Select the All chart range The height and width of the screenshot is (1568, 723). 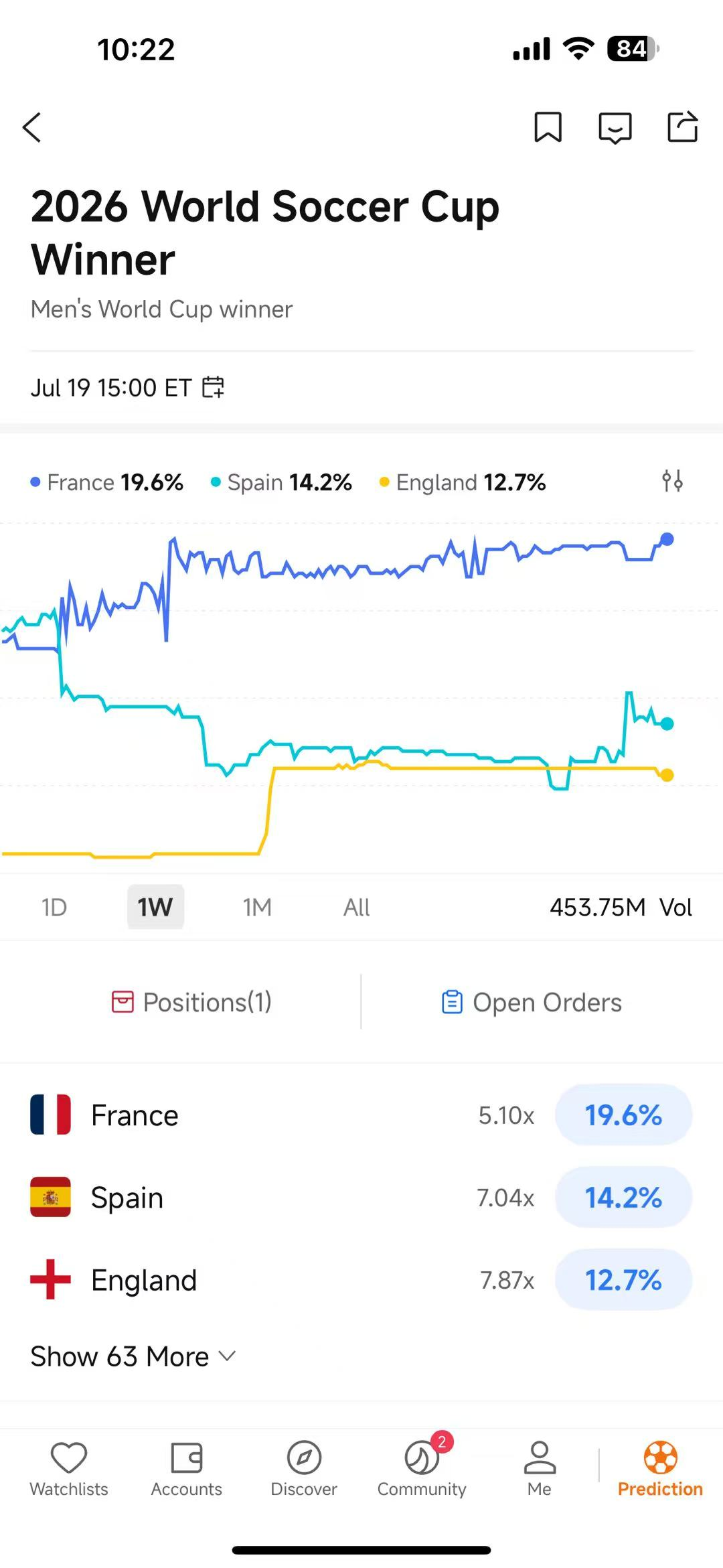tap(357, 908)
